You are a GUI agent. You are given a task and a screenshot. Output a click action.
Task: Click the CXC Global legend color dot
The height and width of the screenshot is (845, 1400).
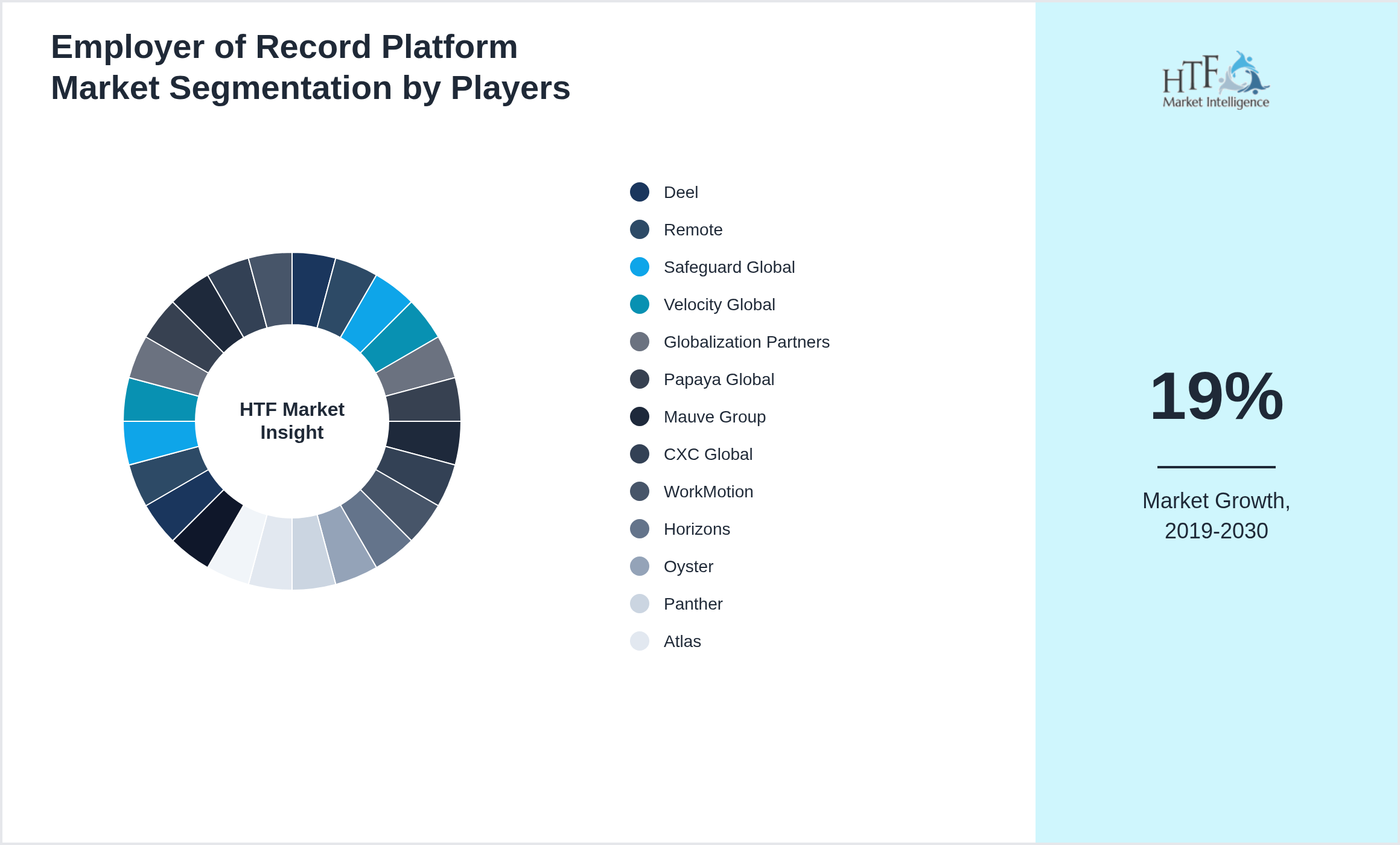coord(640,454)
